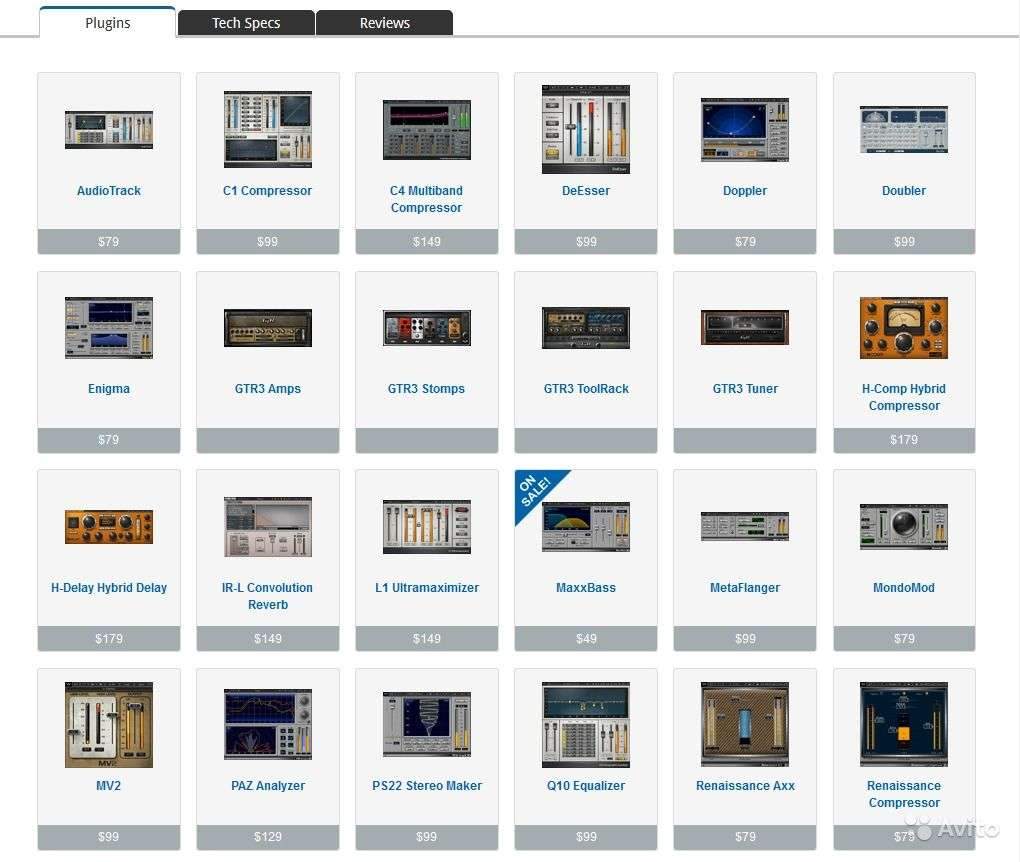Follow the Enigma name link
Viewport: 1020px width, 862px height.
[109, 389]
